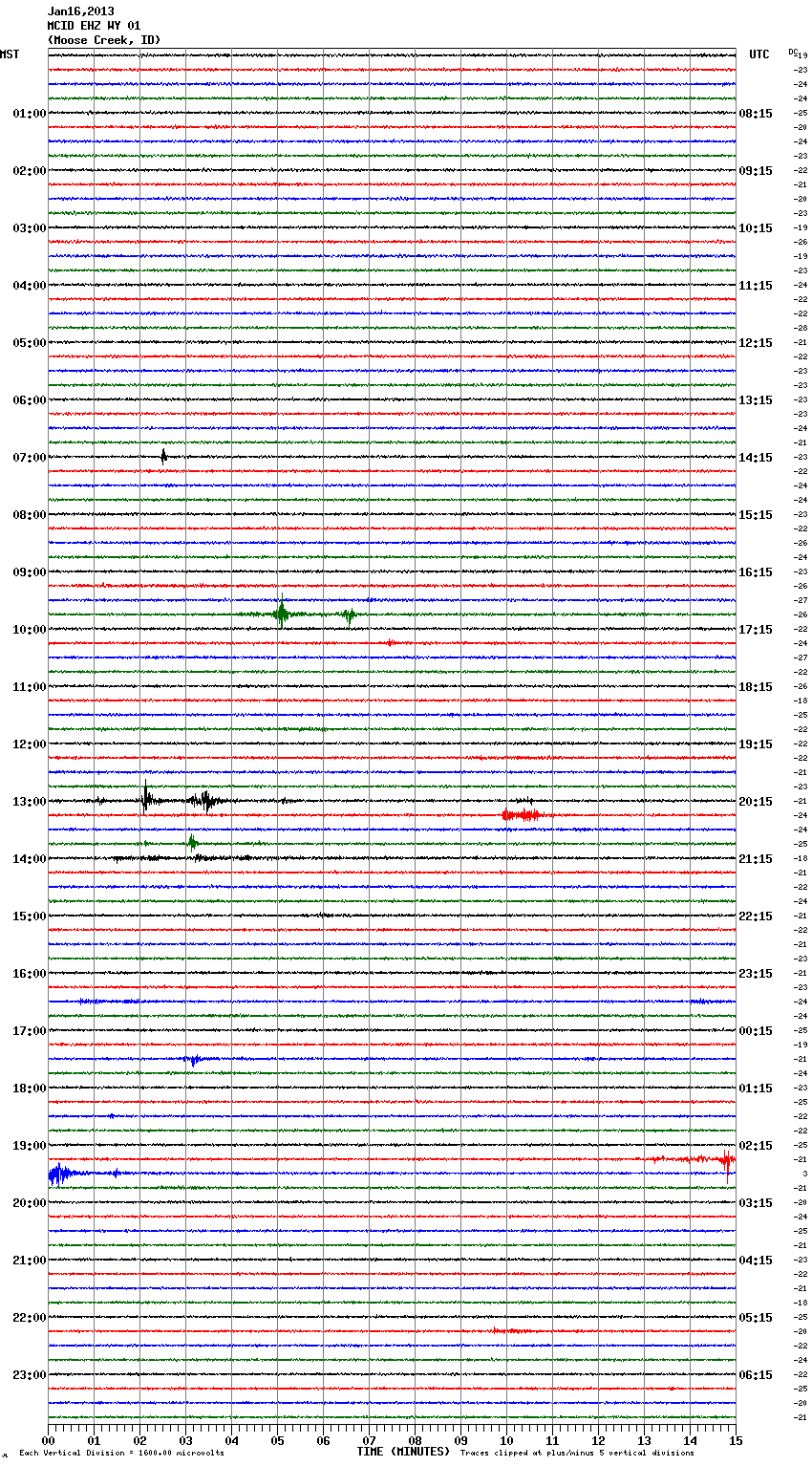The image size is (812, 1466).
Task: Select the station code MCID EHZ WY 01
Action: tap(94, 26)
